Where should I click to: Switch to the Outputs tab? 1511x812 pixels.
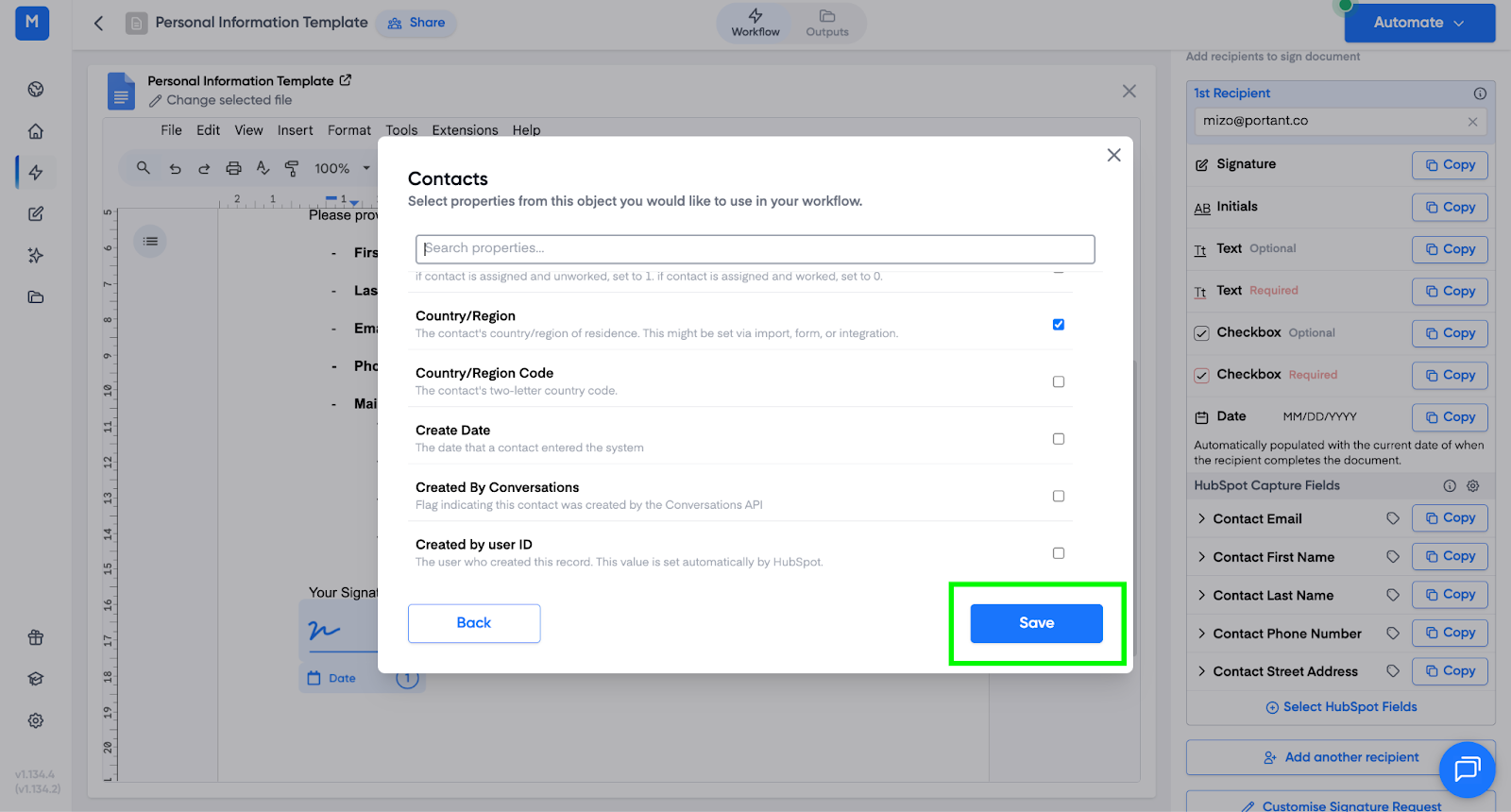point(827,23)
